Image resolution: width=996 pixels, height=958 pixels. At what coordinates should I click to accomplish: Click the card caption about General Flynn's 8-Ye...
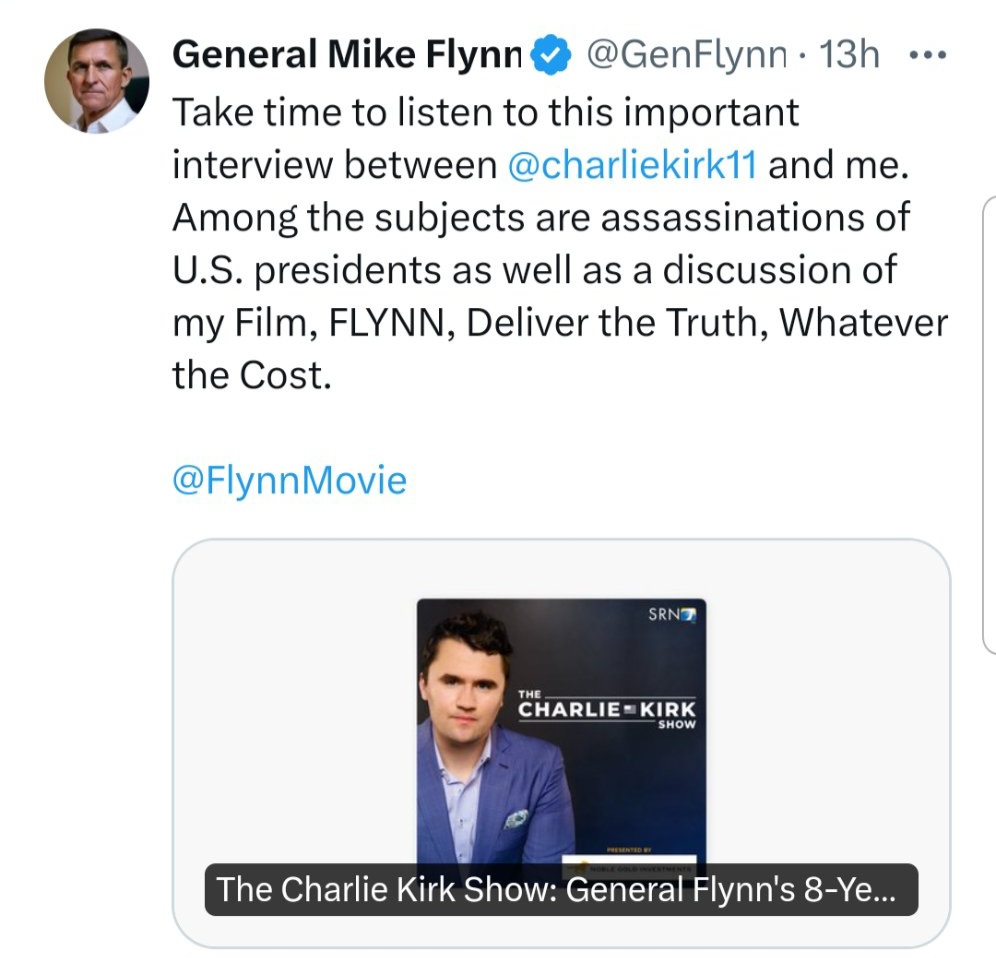click(x=561, y=889)
